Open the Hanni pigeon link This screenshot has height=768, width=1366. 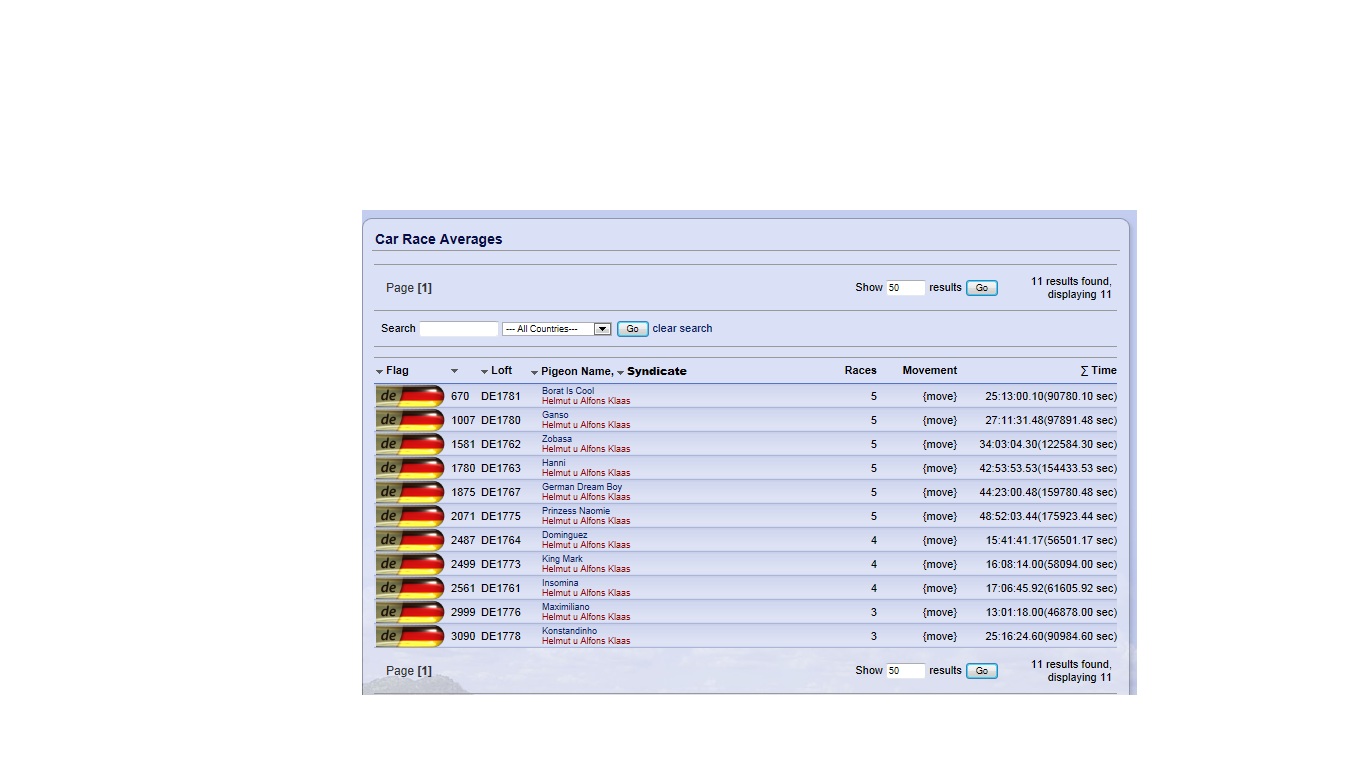[554, 463]
